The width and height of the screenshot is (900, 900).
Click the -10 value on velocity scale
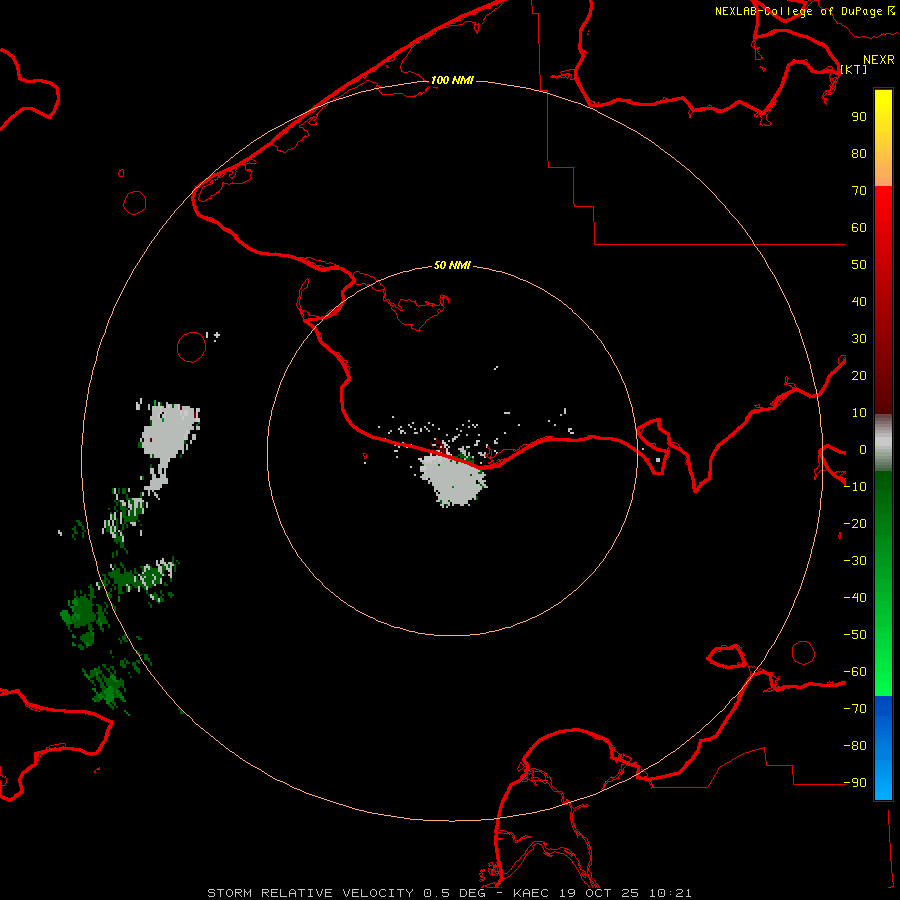(x=855, y=487)
